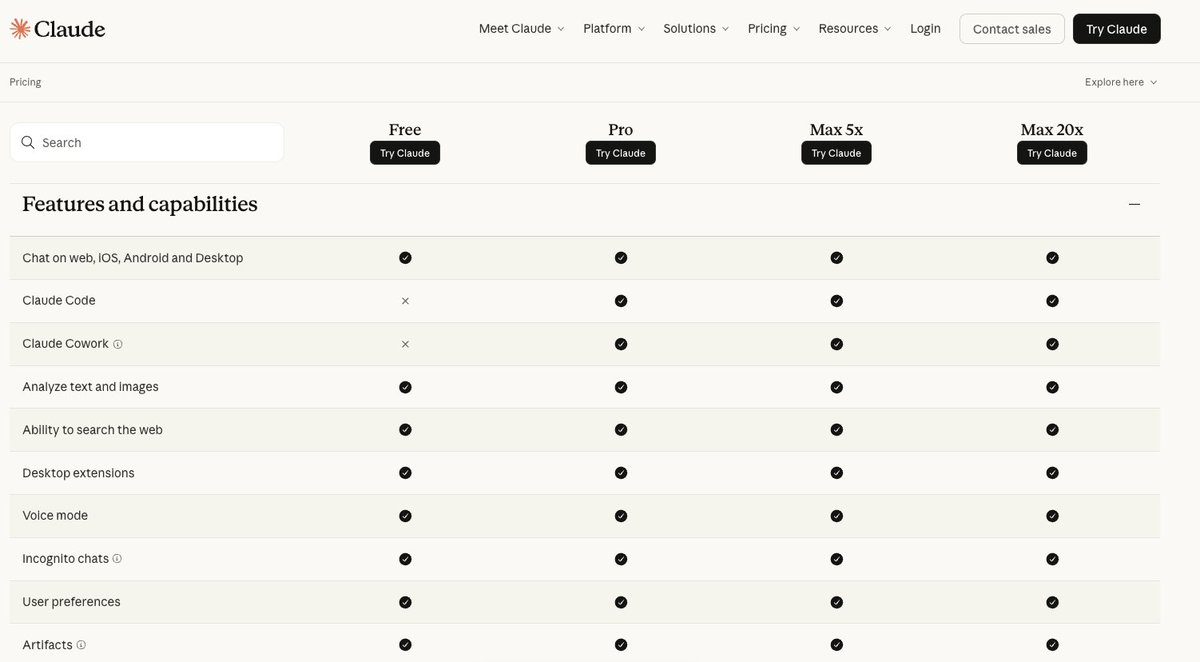The width and height of the screenshot is (1200, 662).
Task: Click the Claude Code row label
Action: pyautogui.click(x=59, y=301)
